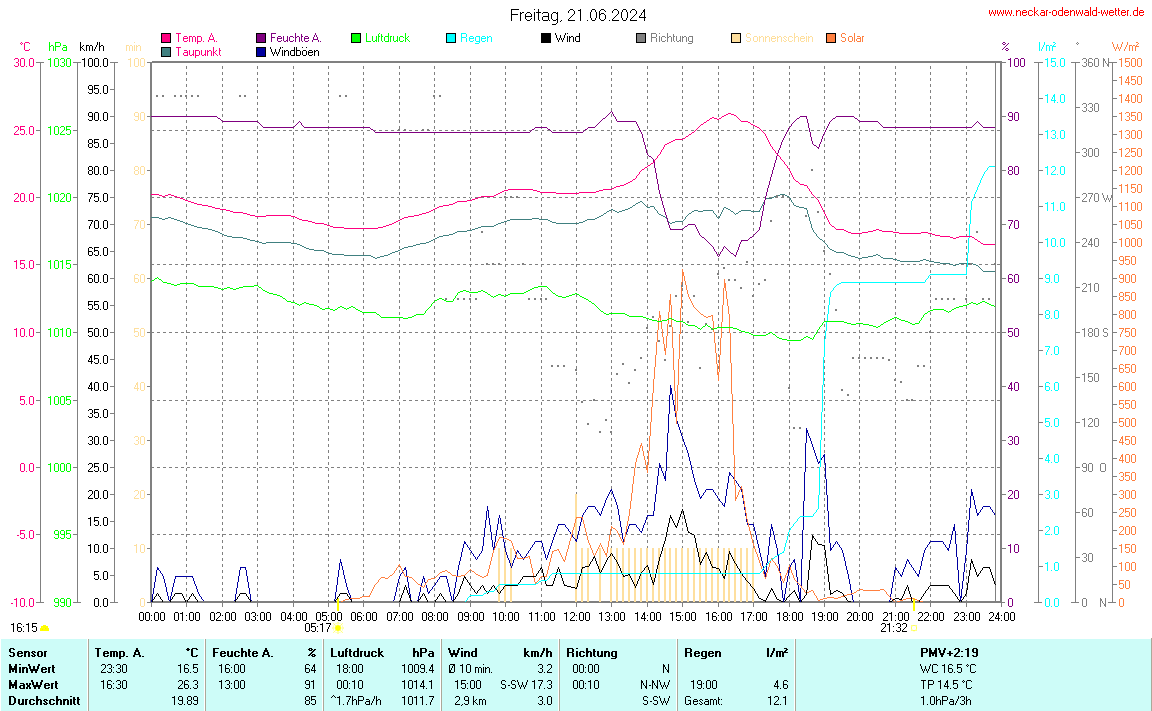The height and width of the screenshot is (711, 1152).
Task: Click the yellow icon beside 16:15
Action: point(44,628)
